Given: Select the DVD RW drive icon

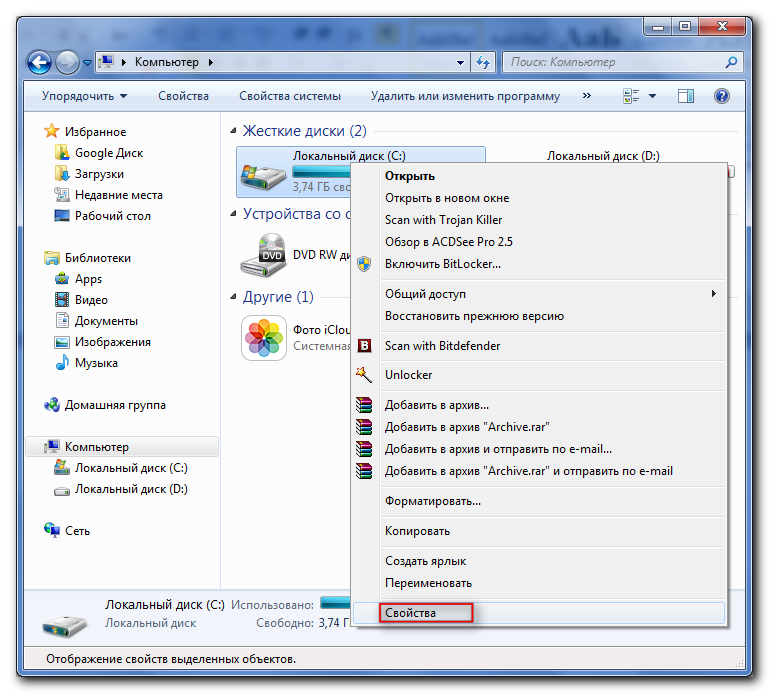Looking at the screenshot, I should coord(263,255).
